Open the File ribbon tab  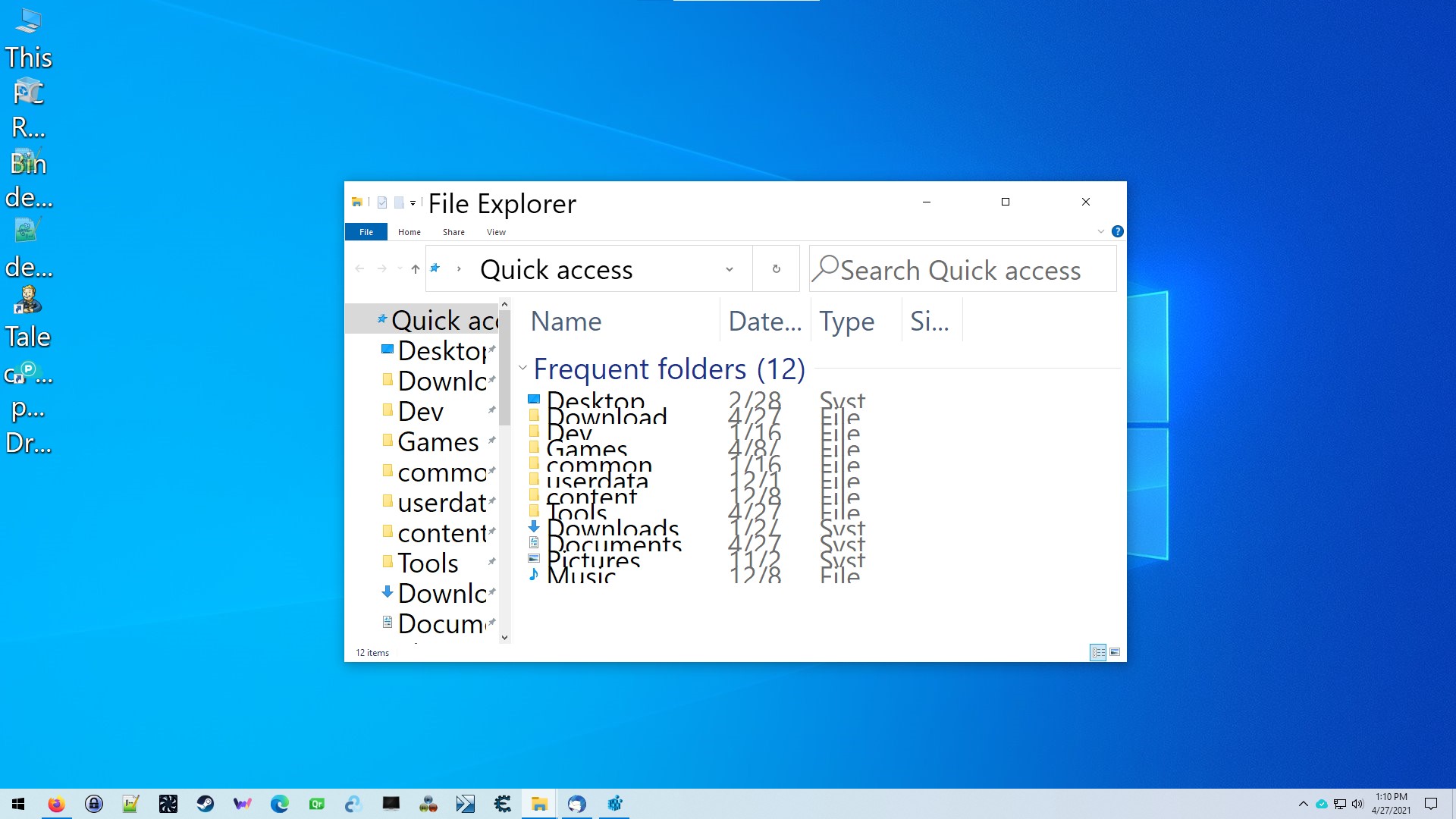point(366,232)
